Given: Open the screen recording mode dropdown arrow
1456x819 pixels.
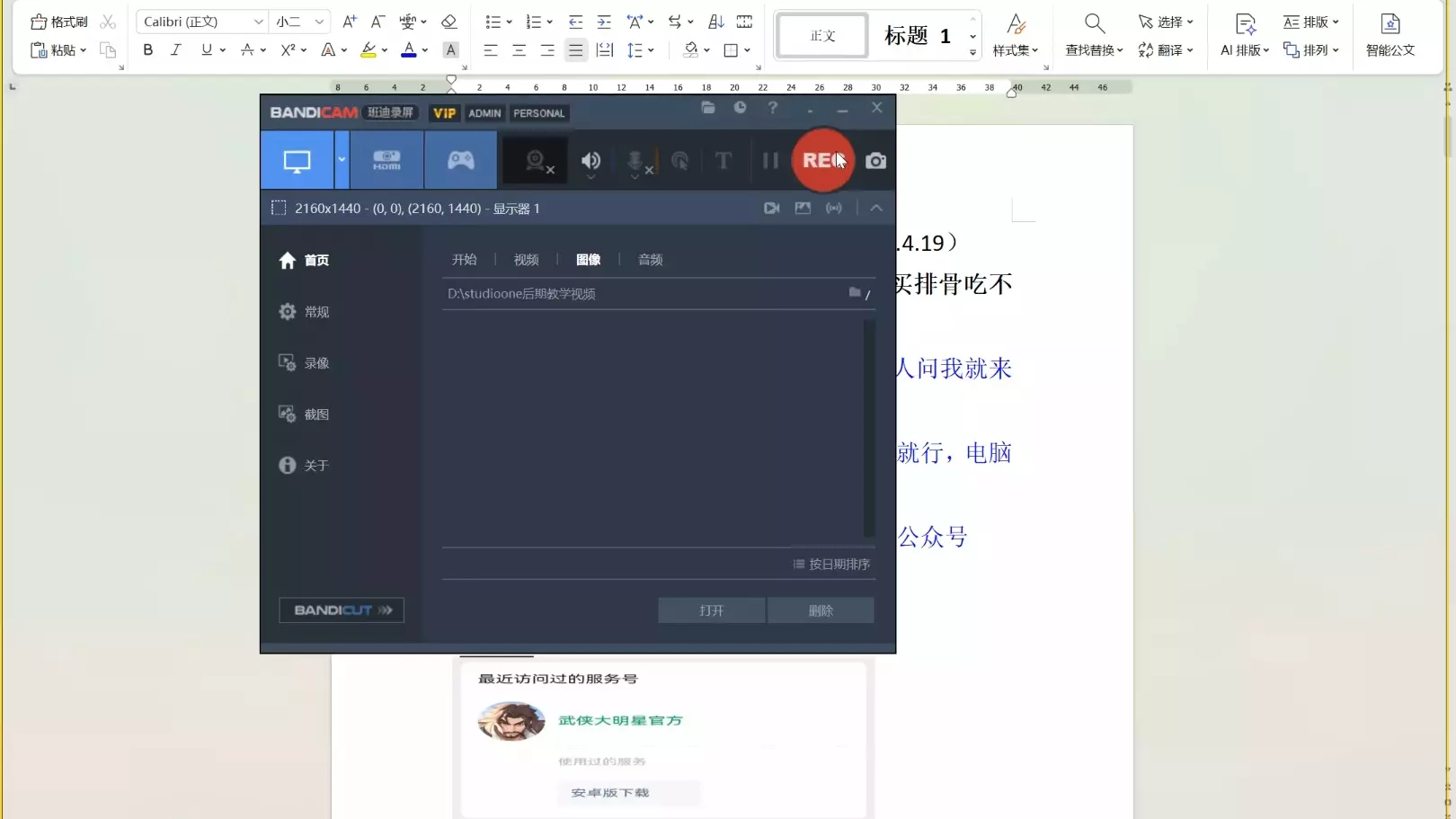Looking at the screenshot, I should pyautogui.click(x=342, y=160).
